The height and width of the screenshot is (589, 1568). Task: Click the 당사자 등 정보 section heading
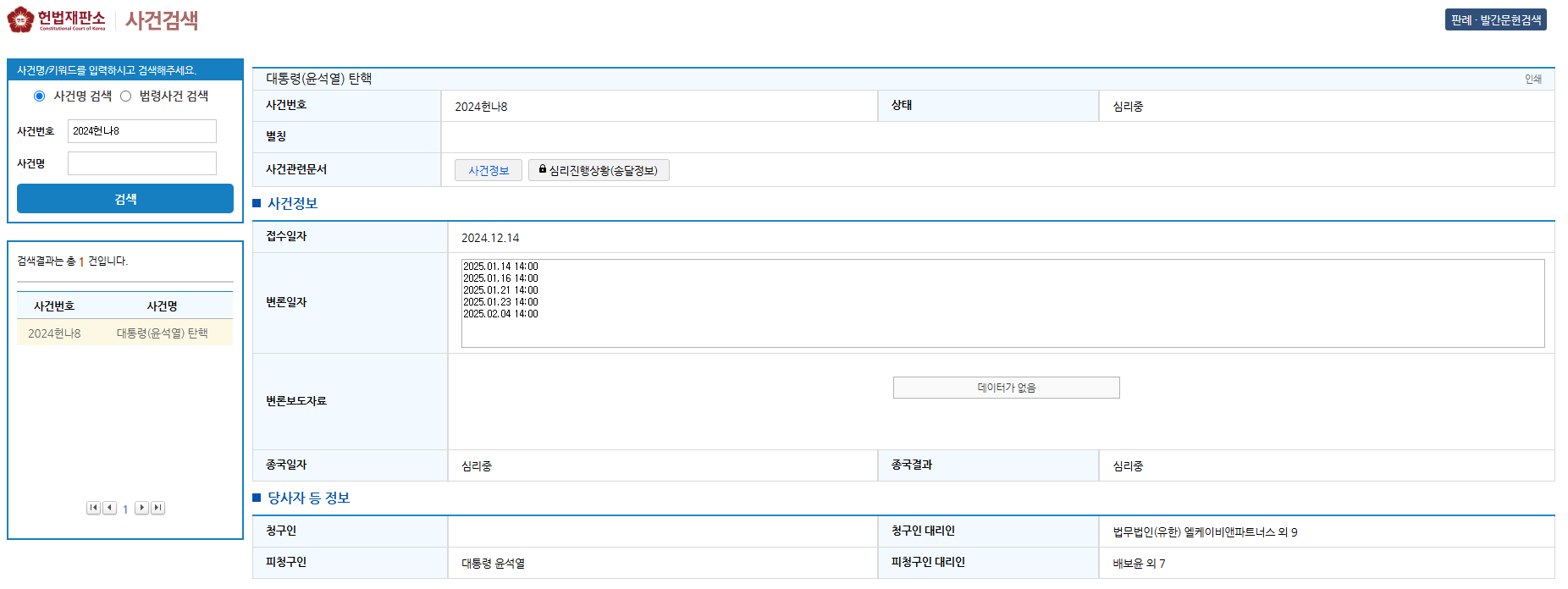coord(308,498)
